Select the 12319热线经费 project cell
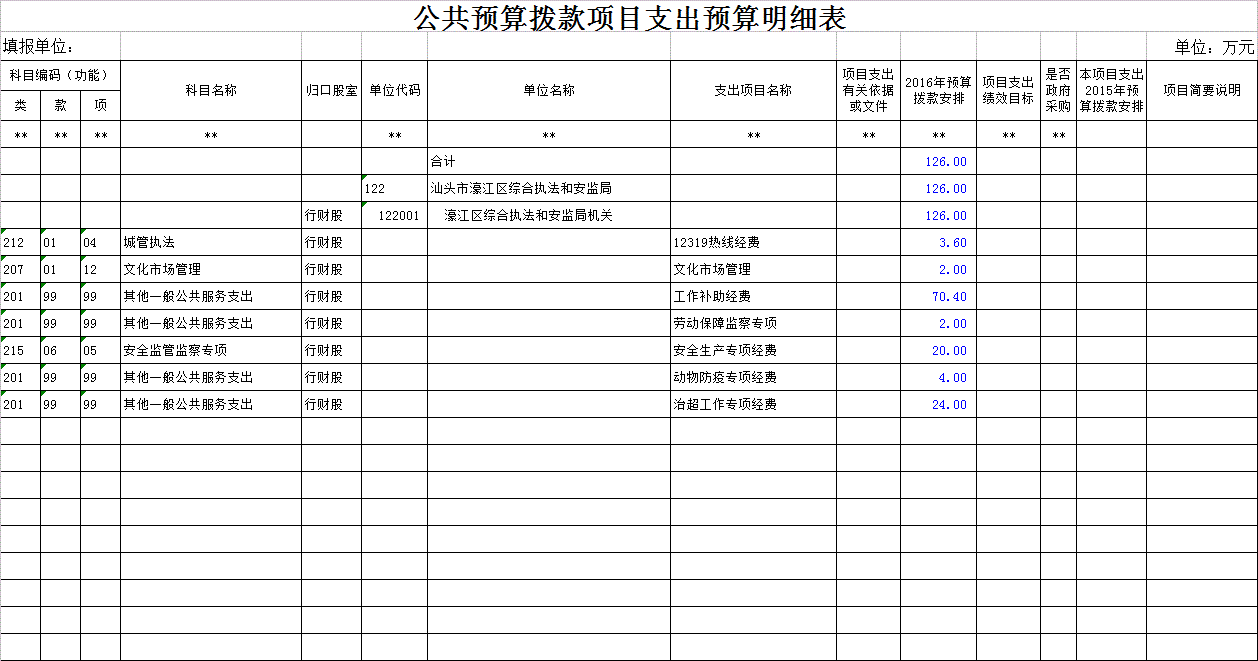Image resolution: width=1258 pixels, height=661 pixels. 753,243
